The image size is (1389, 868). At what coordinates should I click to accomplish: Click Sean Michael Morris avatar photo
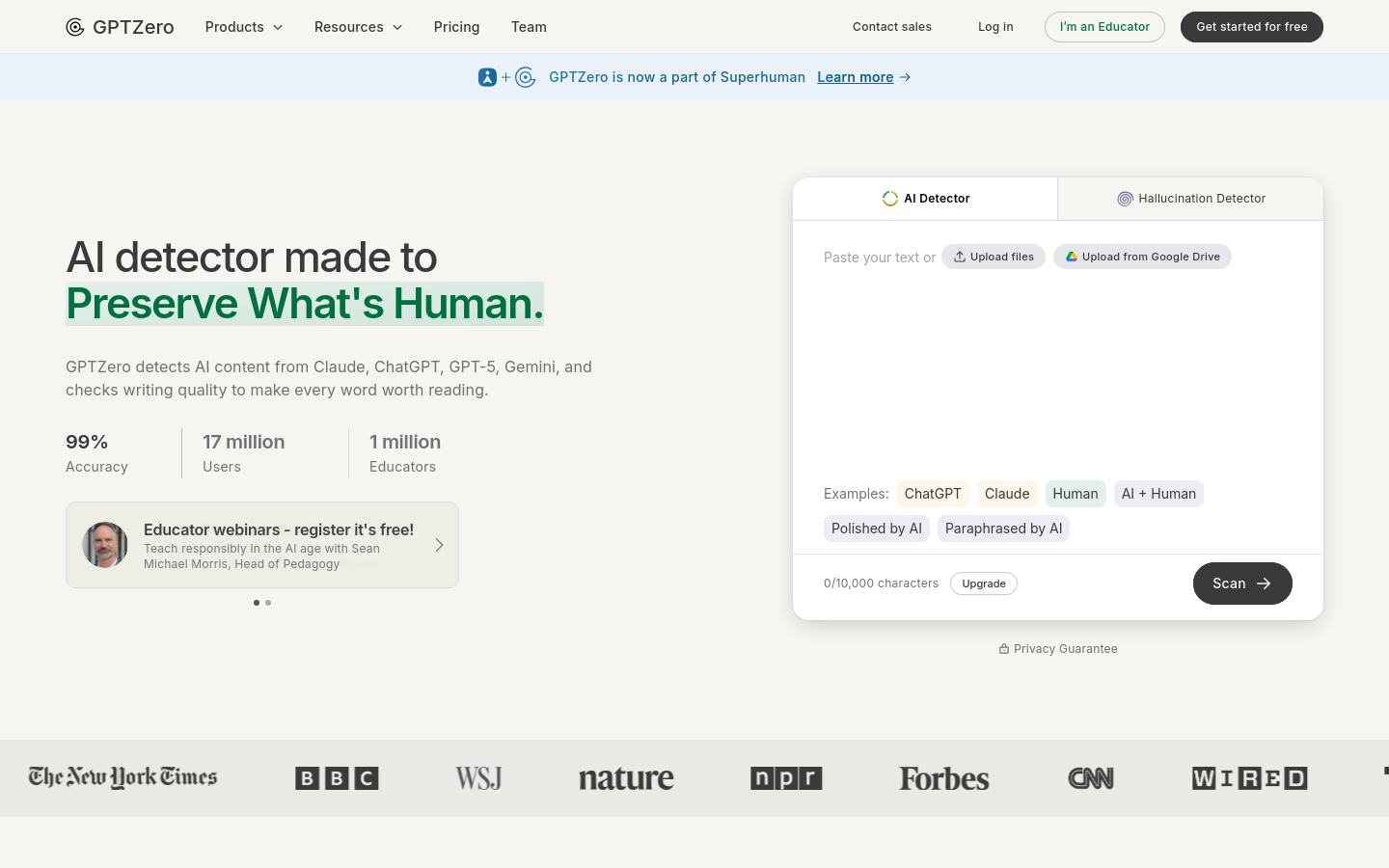click(x=105, y=545)
